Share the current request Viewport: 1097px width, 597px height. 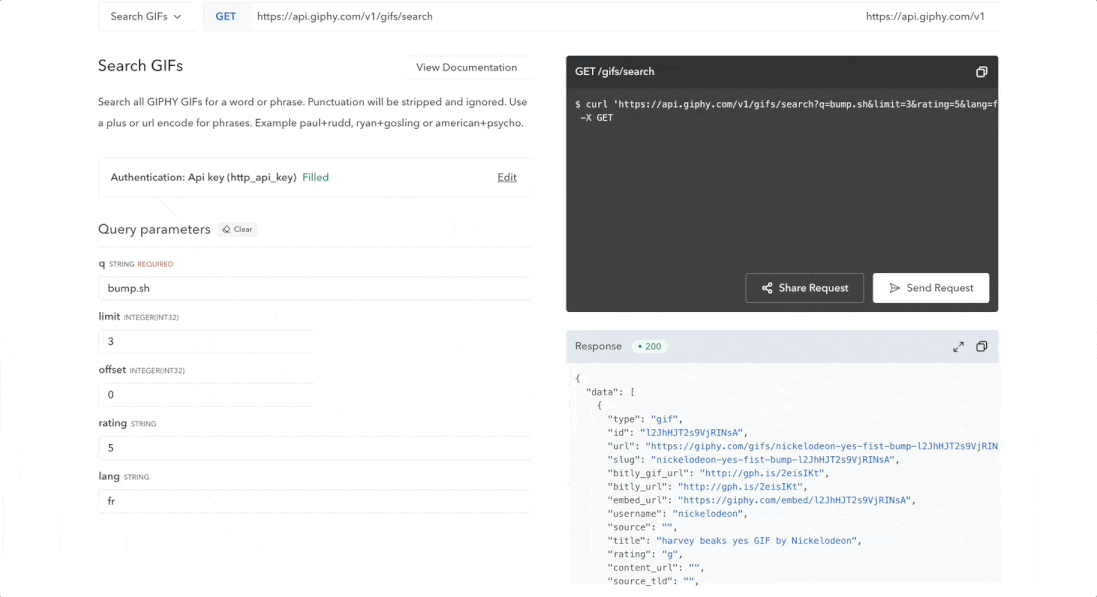point(804,288)
